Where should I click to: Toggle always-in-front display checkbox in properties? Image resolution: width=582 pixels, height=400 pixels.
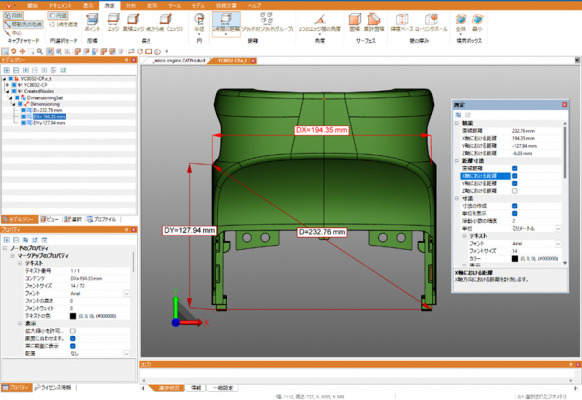pos(73,346)
